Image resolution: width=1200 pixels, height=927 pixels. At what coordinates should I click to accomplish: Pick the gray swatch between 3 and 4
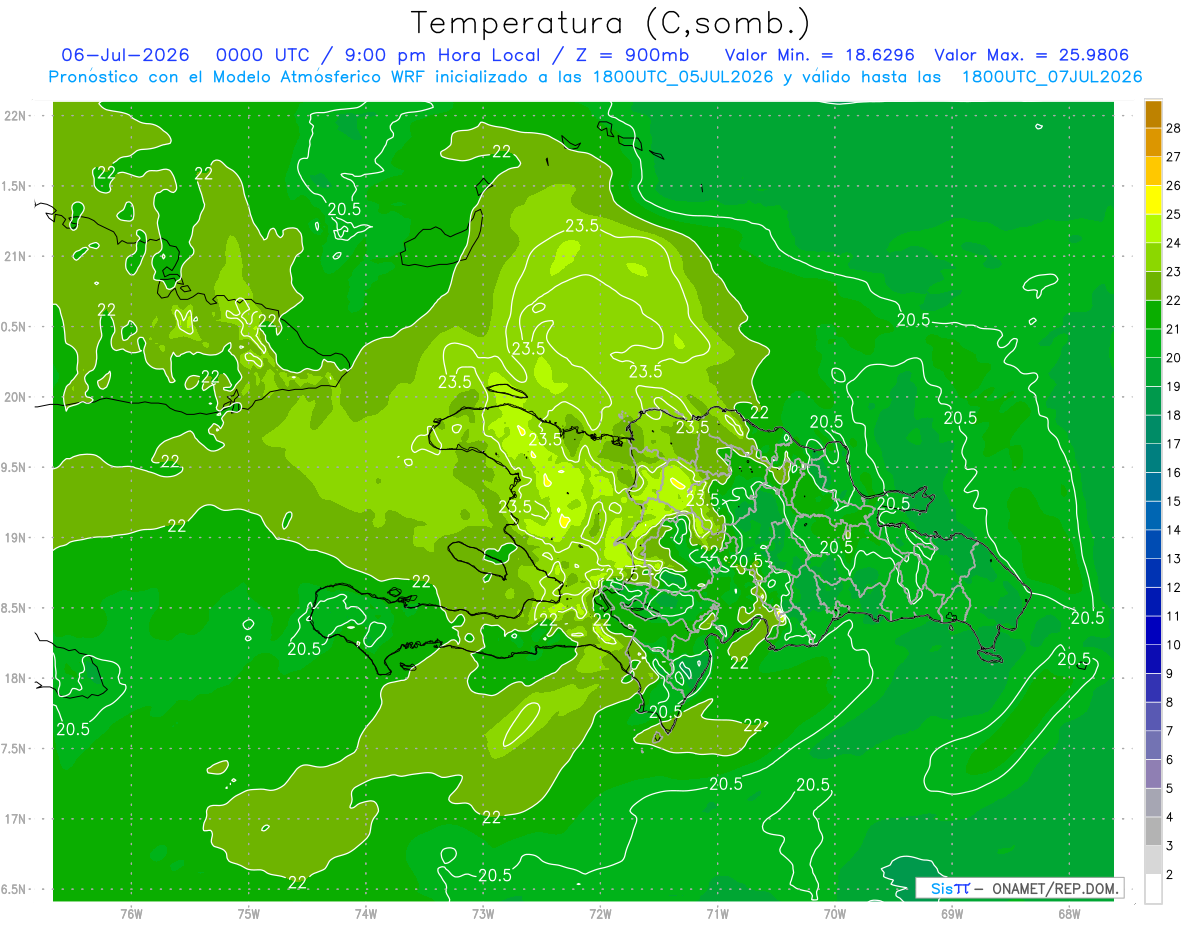(1153, 832)
